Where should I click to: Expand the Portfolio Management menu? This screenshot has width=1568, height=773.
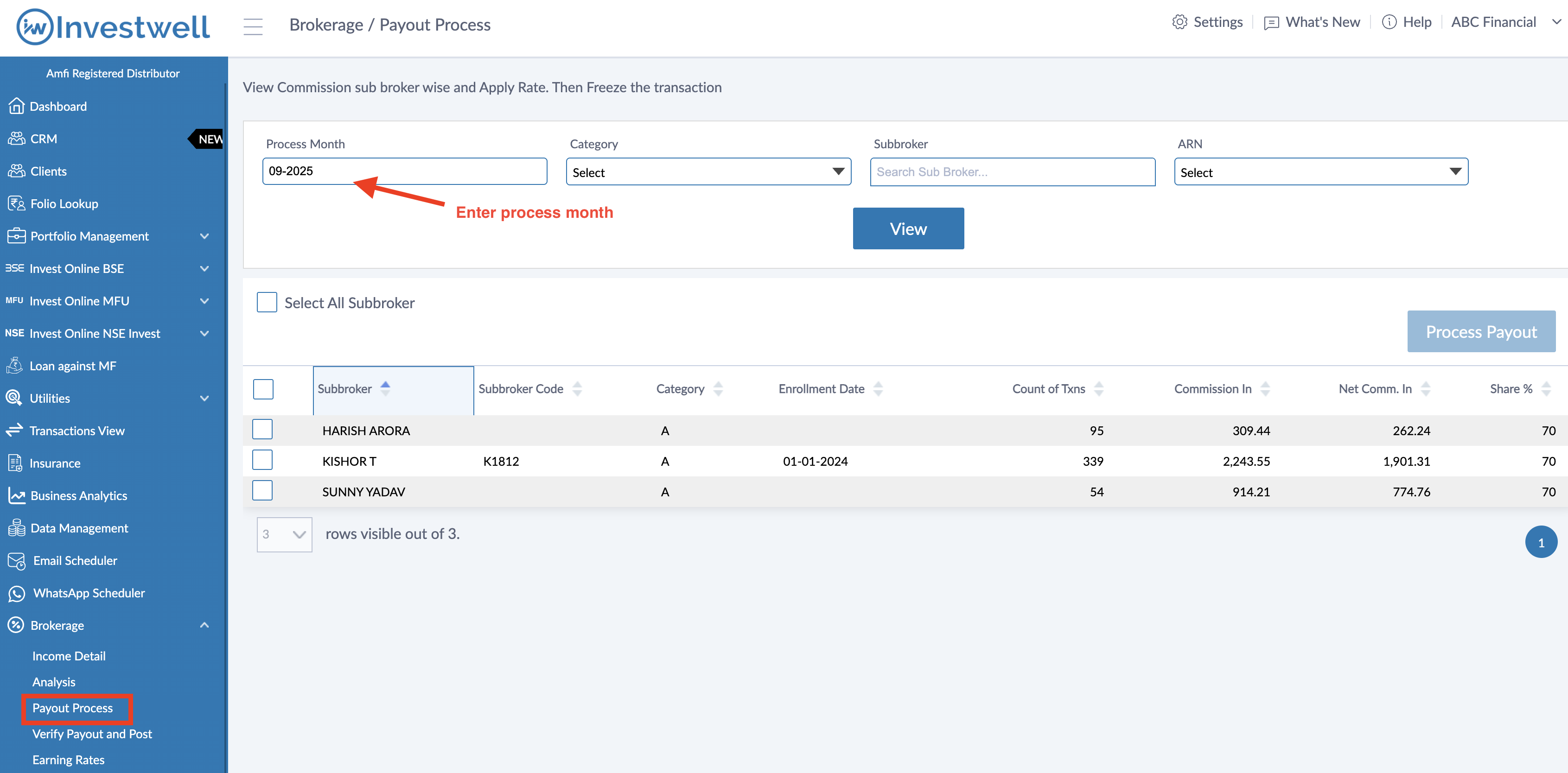coord(204,236)
